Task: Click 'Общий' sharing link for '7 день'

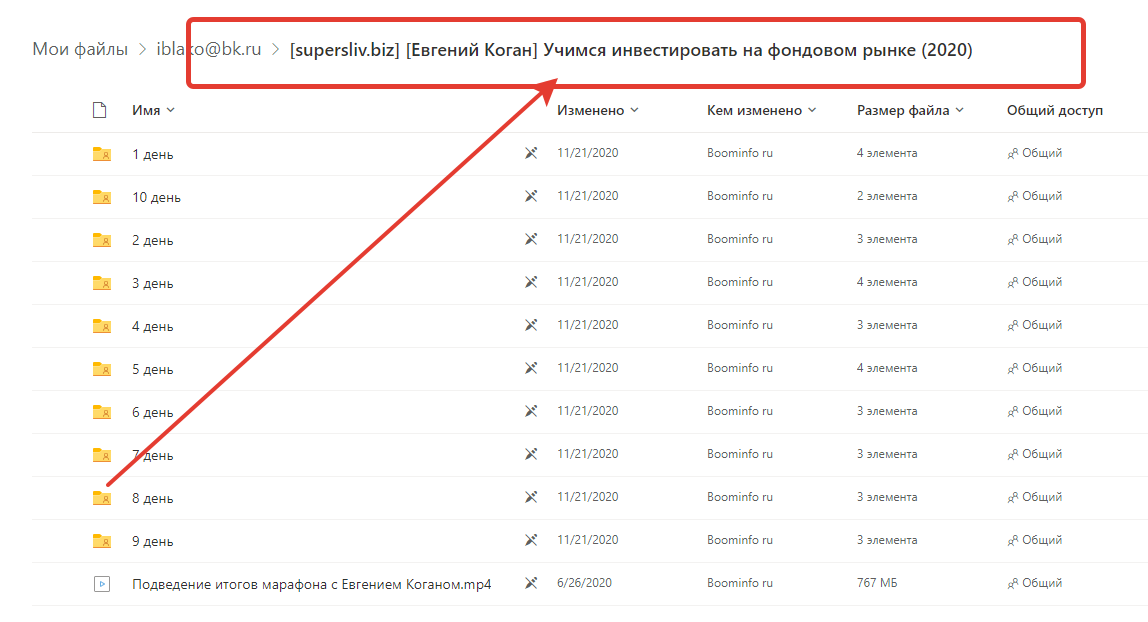Action: tap(1042, 454)
